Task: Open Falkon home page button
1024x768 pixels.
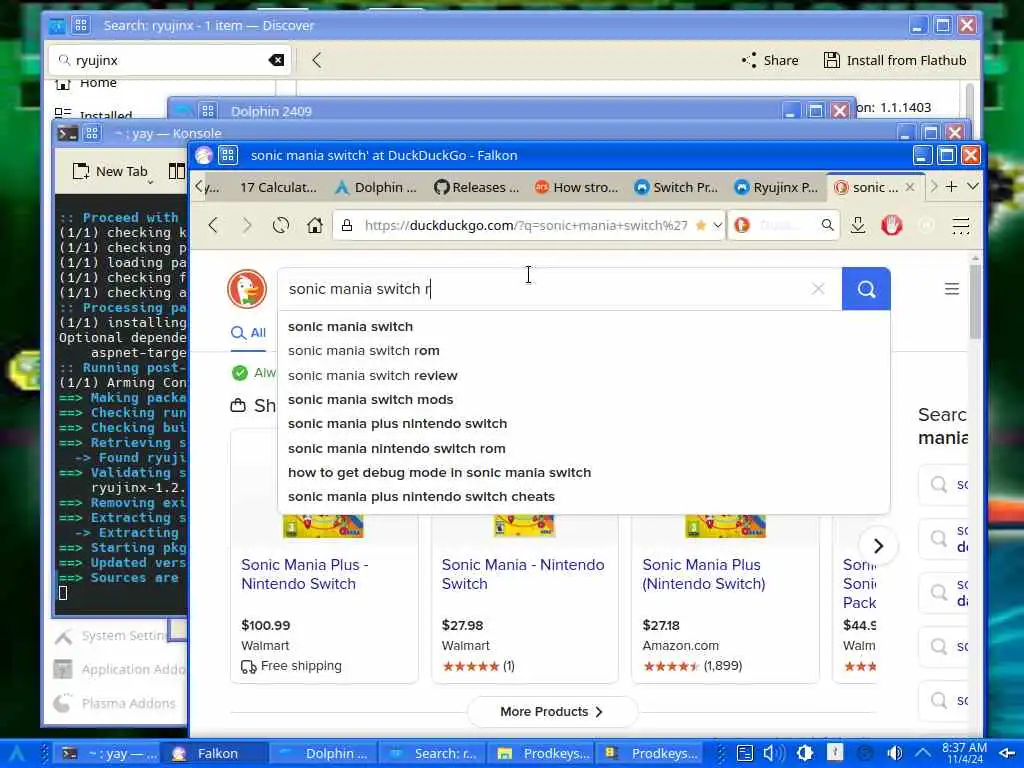Action: [x=315, y=225]
